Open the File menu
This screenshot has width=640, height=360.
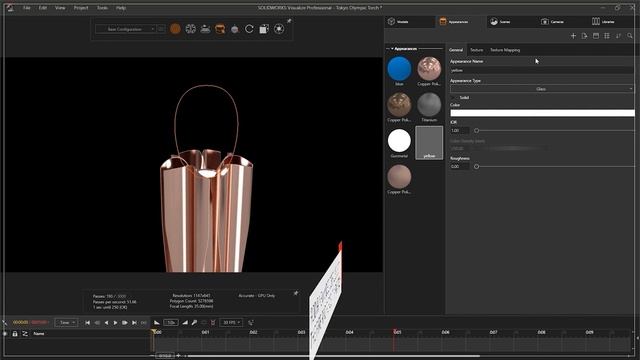tap(27, 8)
